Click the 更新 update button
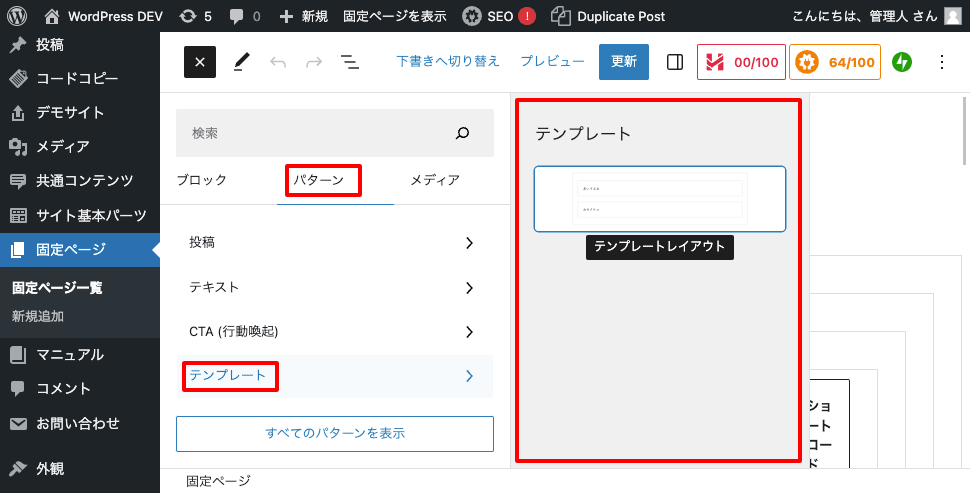 tap(623, 62)
